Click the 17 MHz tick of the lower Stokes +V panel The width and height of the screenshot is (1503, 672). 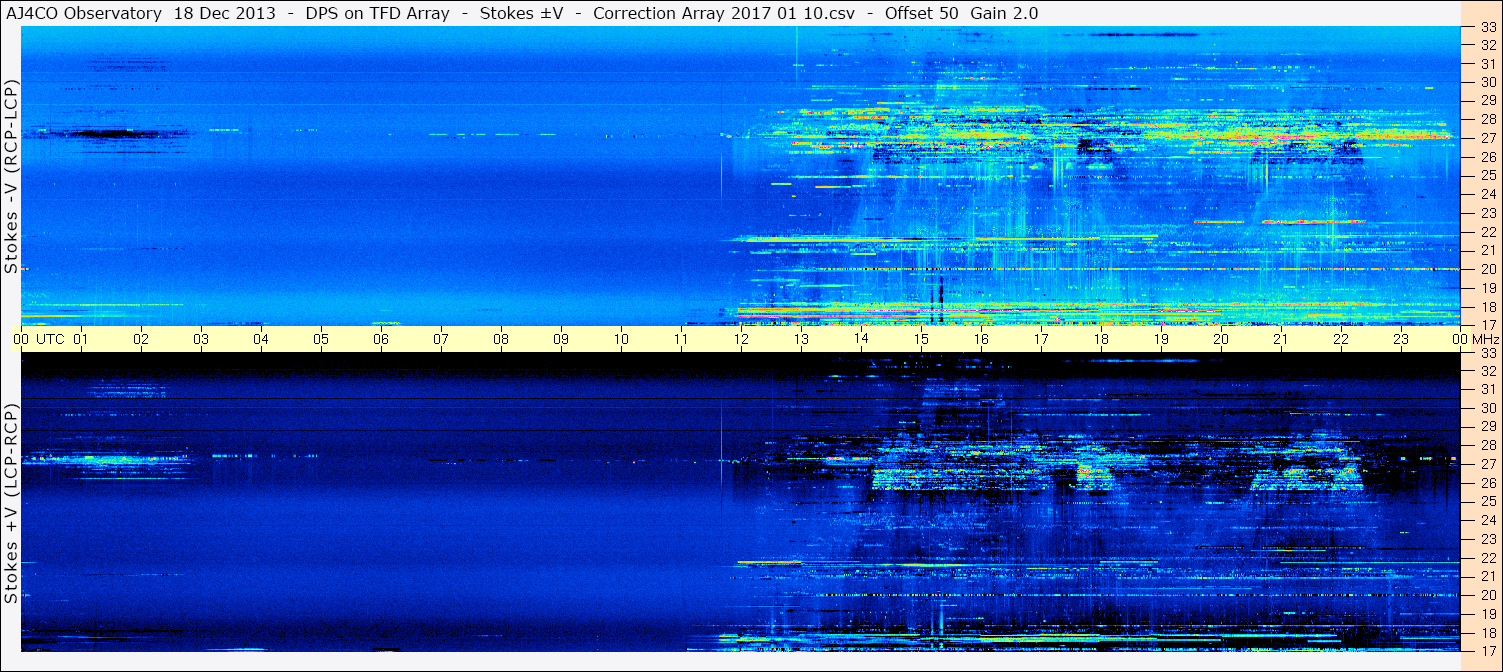1487,651
